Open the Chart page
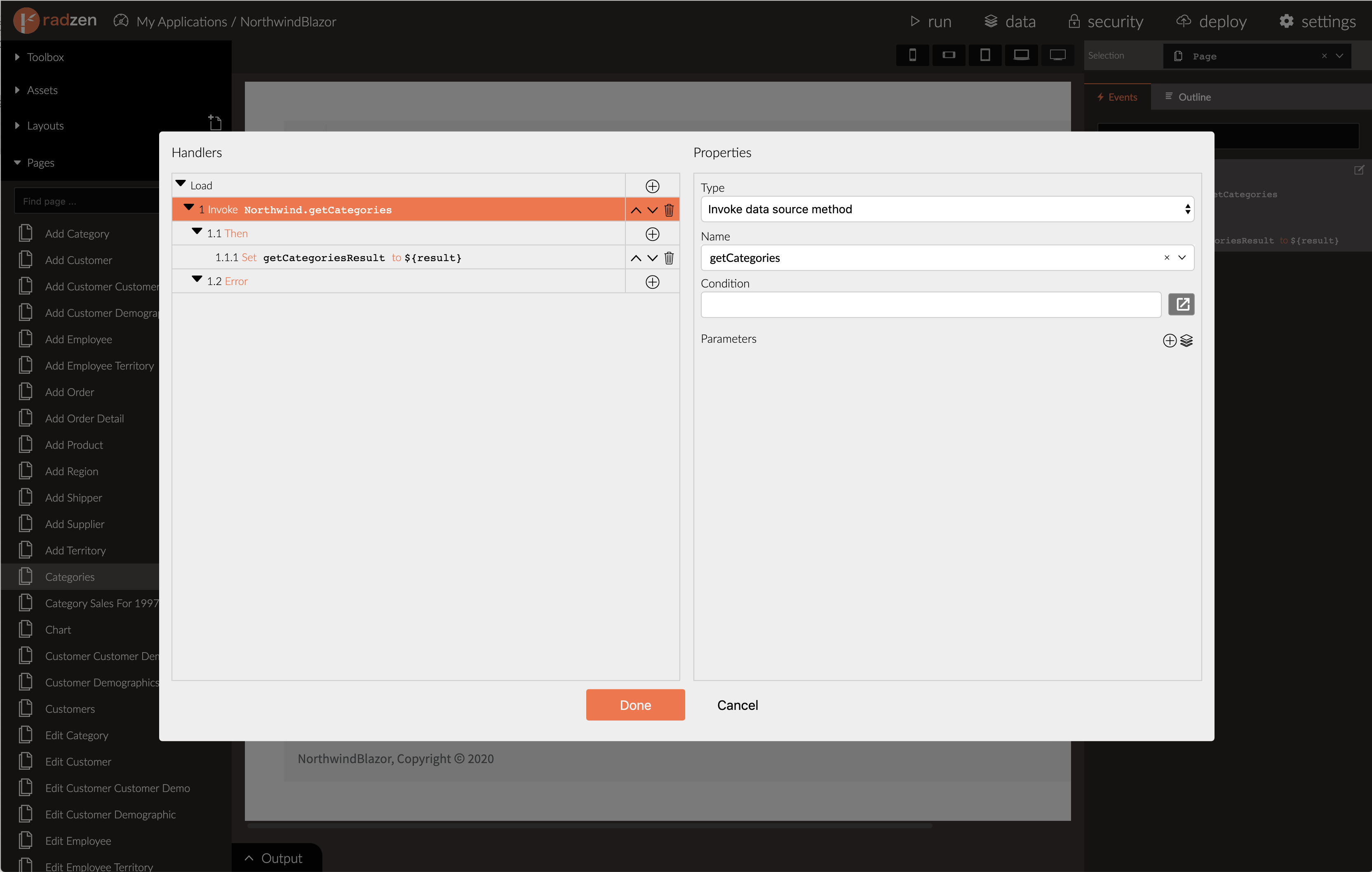 58,630
